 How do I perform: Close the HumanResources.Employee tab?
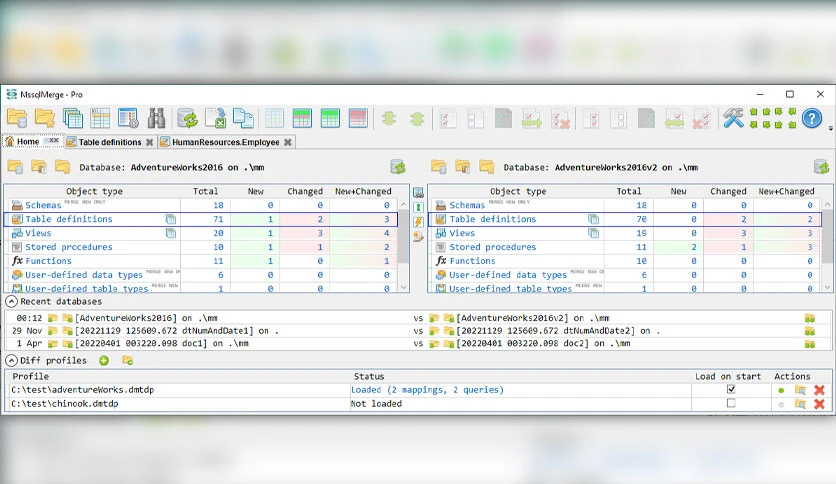[288, 142]
